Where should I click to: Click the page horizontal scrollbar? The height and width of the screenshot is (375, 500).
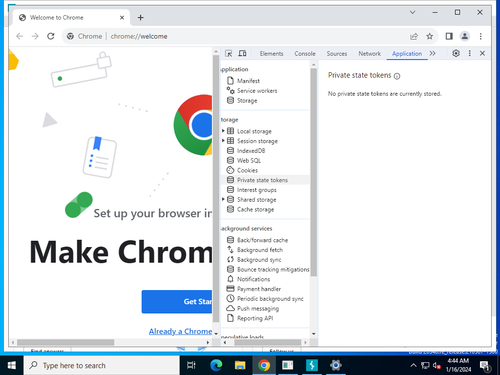[66, 342]
